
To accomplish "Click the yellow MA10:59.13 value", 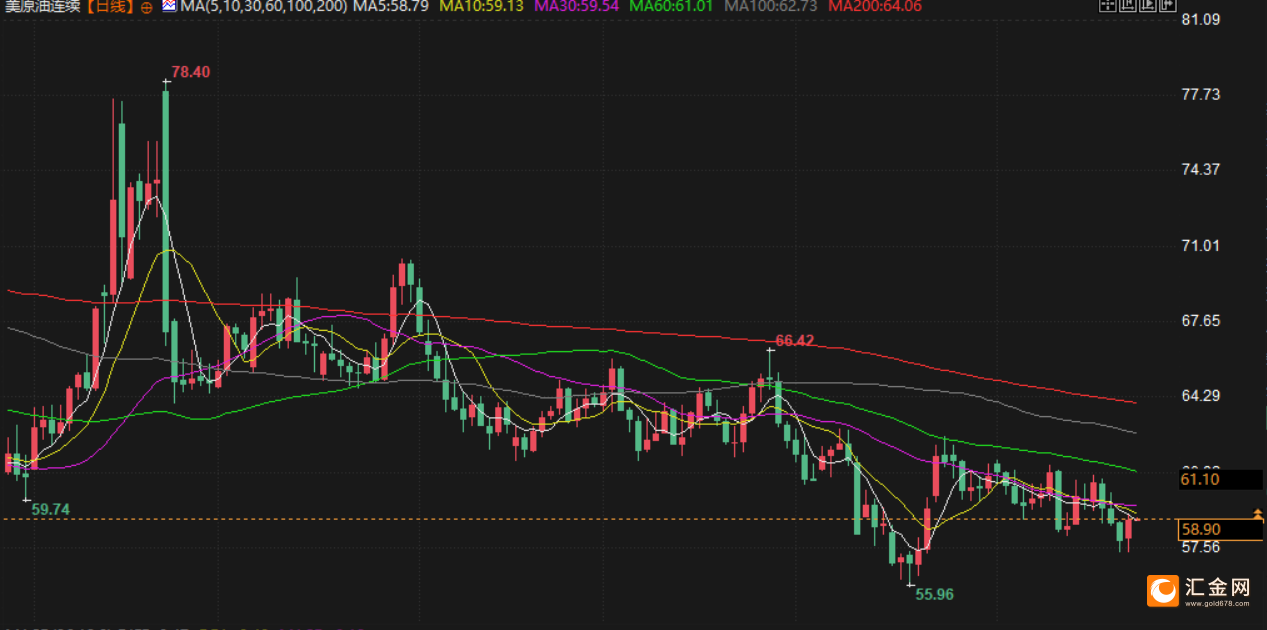I will pyautogui.click(x=482, y=6).
